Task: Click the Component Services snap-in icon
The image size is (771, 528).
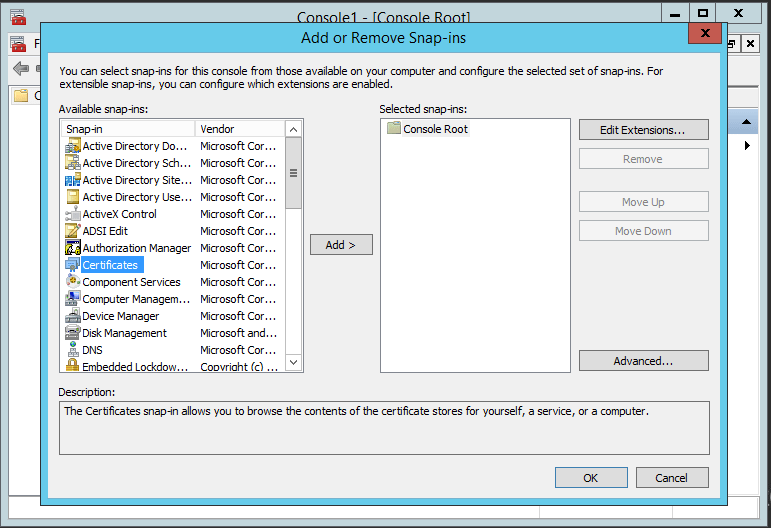Action: pos(72,282)
